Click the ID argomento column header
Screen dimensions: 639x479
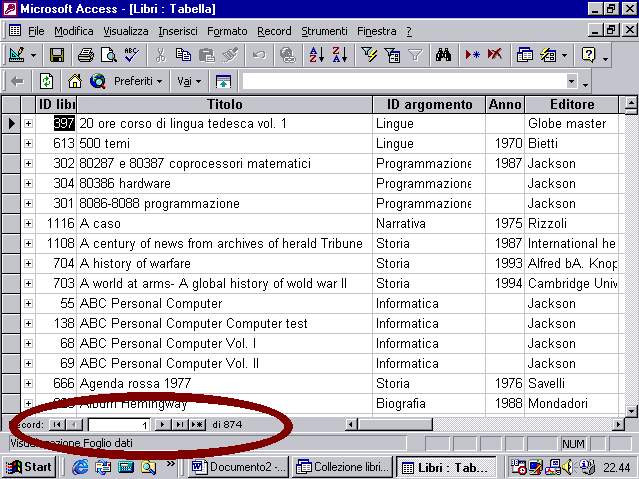[x=429, y=104]
